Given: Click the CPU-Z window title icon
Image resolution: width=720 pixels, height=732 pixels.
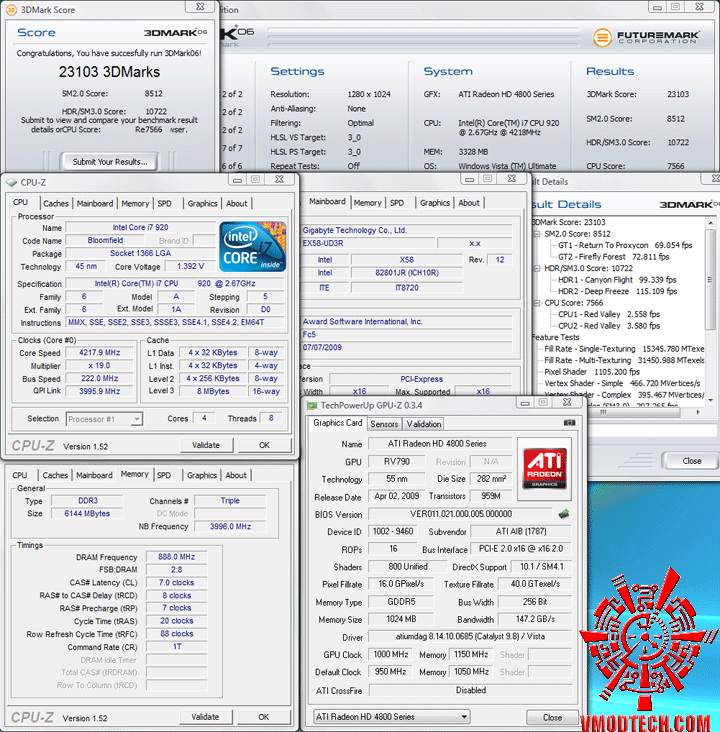Looking at the screenshot, I should pyautogui.click(x=12, y=183).
